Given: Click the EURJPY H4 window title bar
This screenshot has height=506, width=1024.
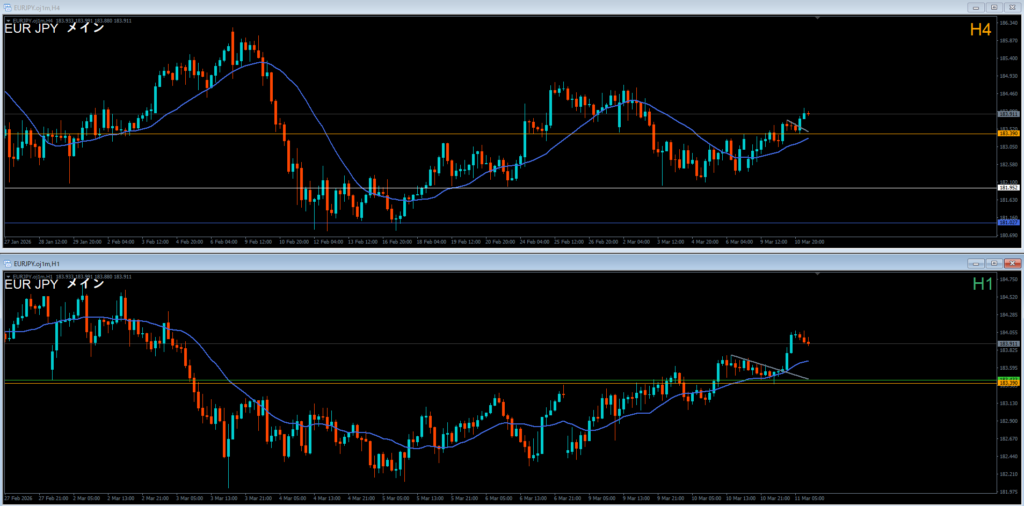Looking at the screenshot, I should 400,6.
